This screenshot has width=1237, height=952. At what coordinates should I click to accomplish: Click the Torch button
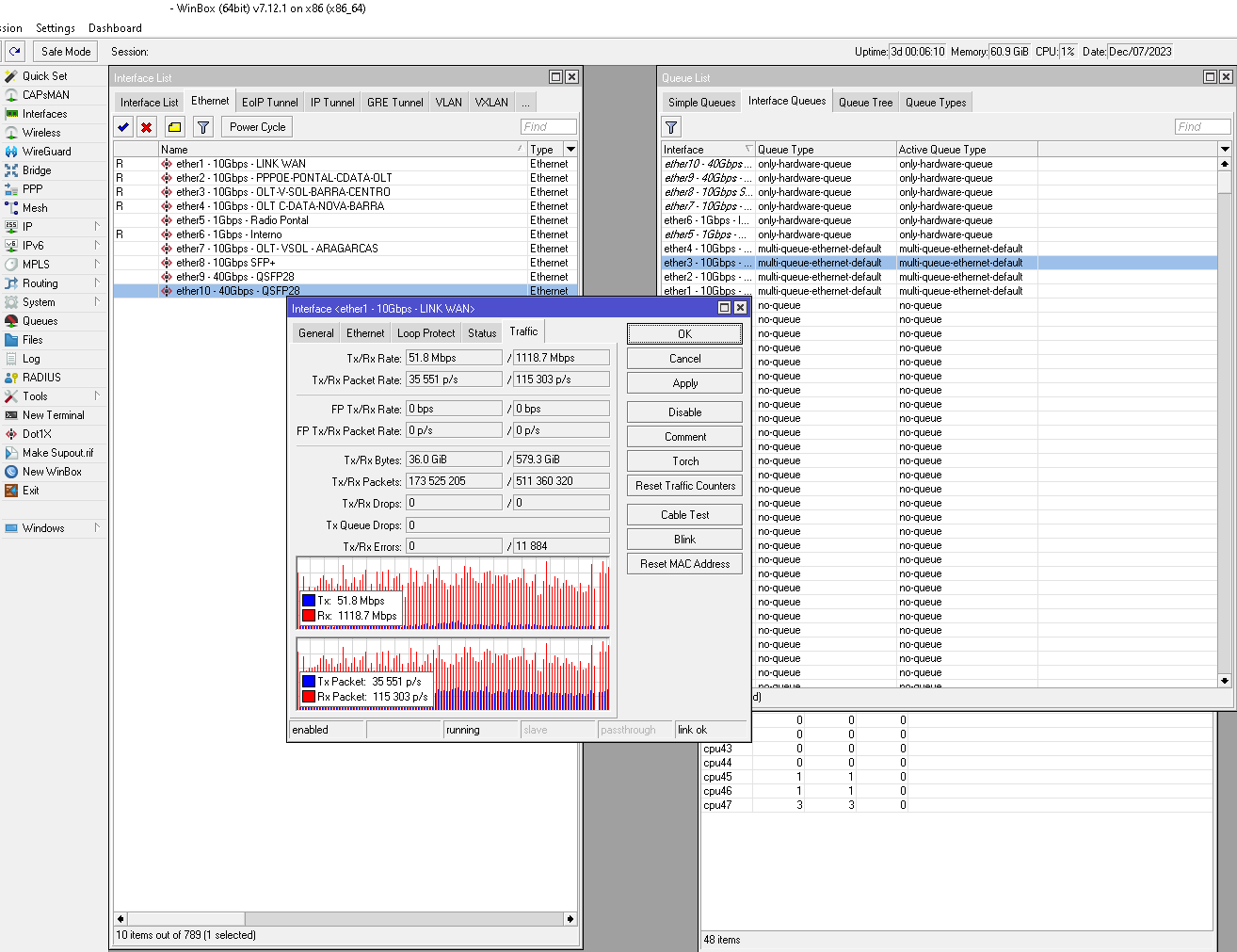tap(685, 461)
